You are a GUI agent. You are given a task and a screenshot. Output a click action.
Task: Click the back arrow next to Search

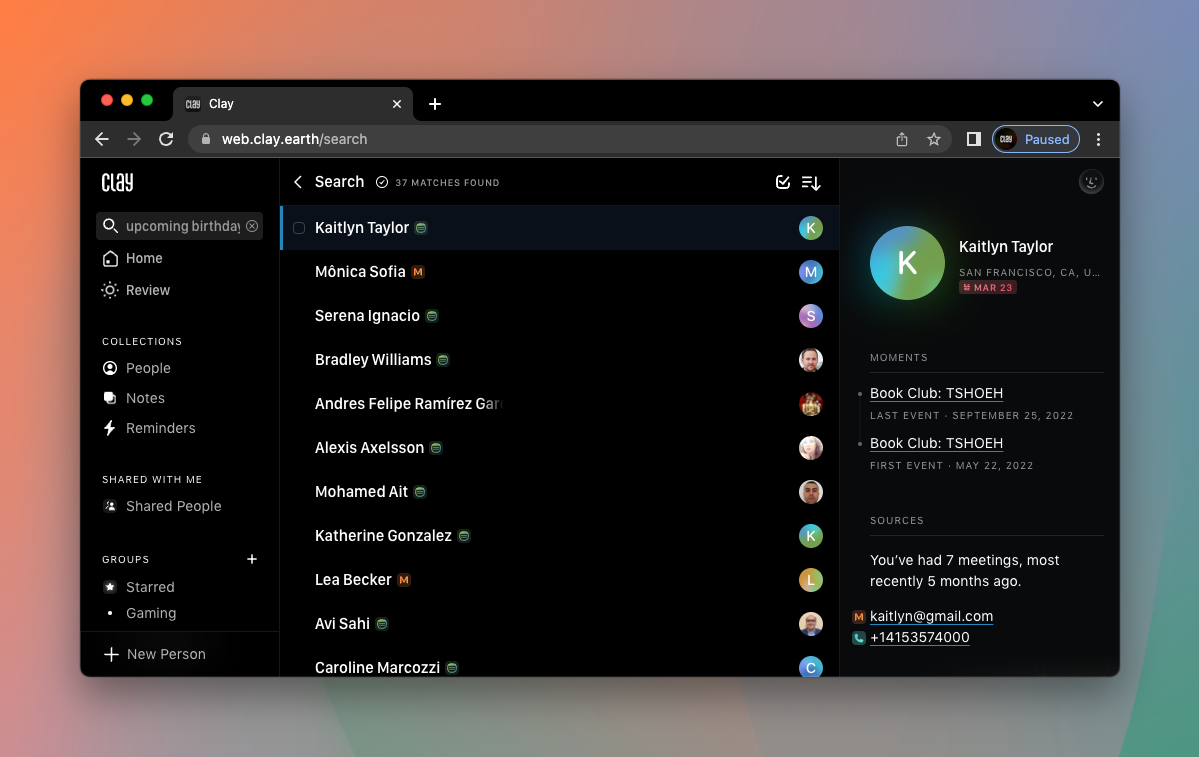point(297,182)
